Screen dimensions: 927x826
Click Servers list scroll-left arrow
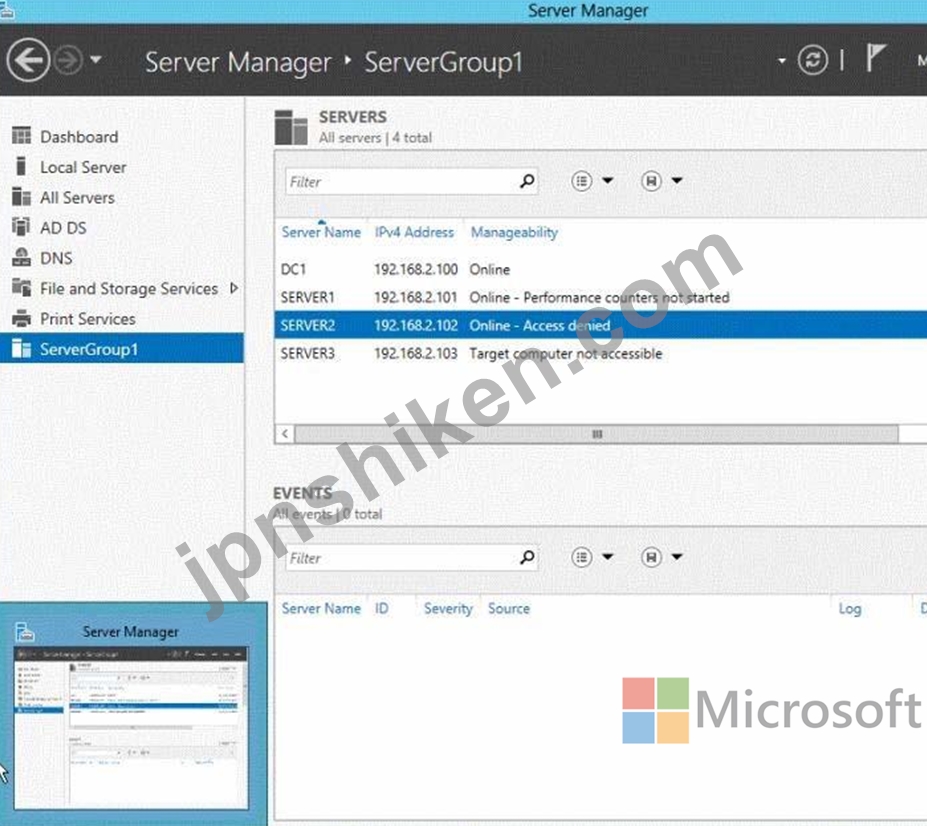tap(285, 434)
